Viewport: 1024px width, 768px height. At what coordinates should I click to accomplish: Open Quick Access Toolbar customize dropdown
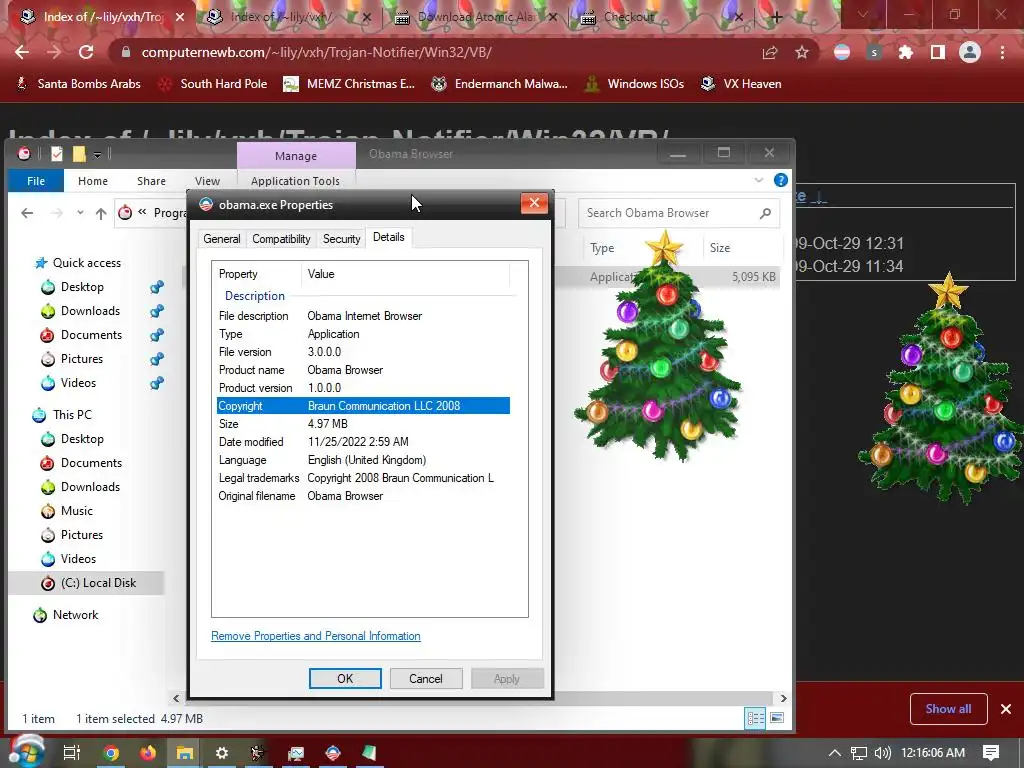97,155
